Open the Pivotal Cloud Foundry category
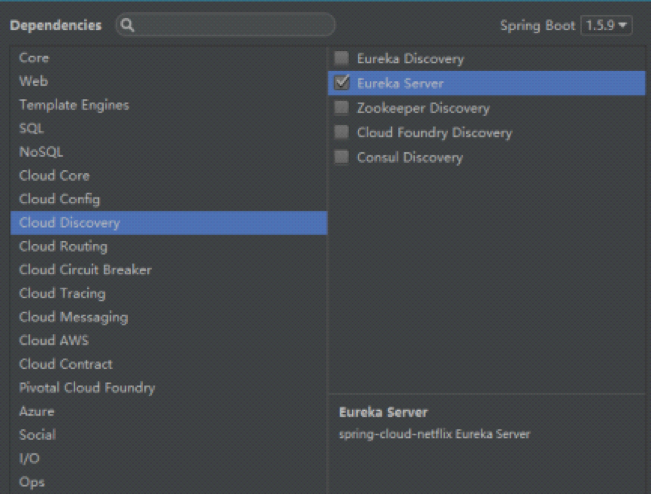The width and height of the screenshot is (654, 494). click(169, 388)
